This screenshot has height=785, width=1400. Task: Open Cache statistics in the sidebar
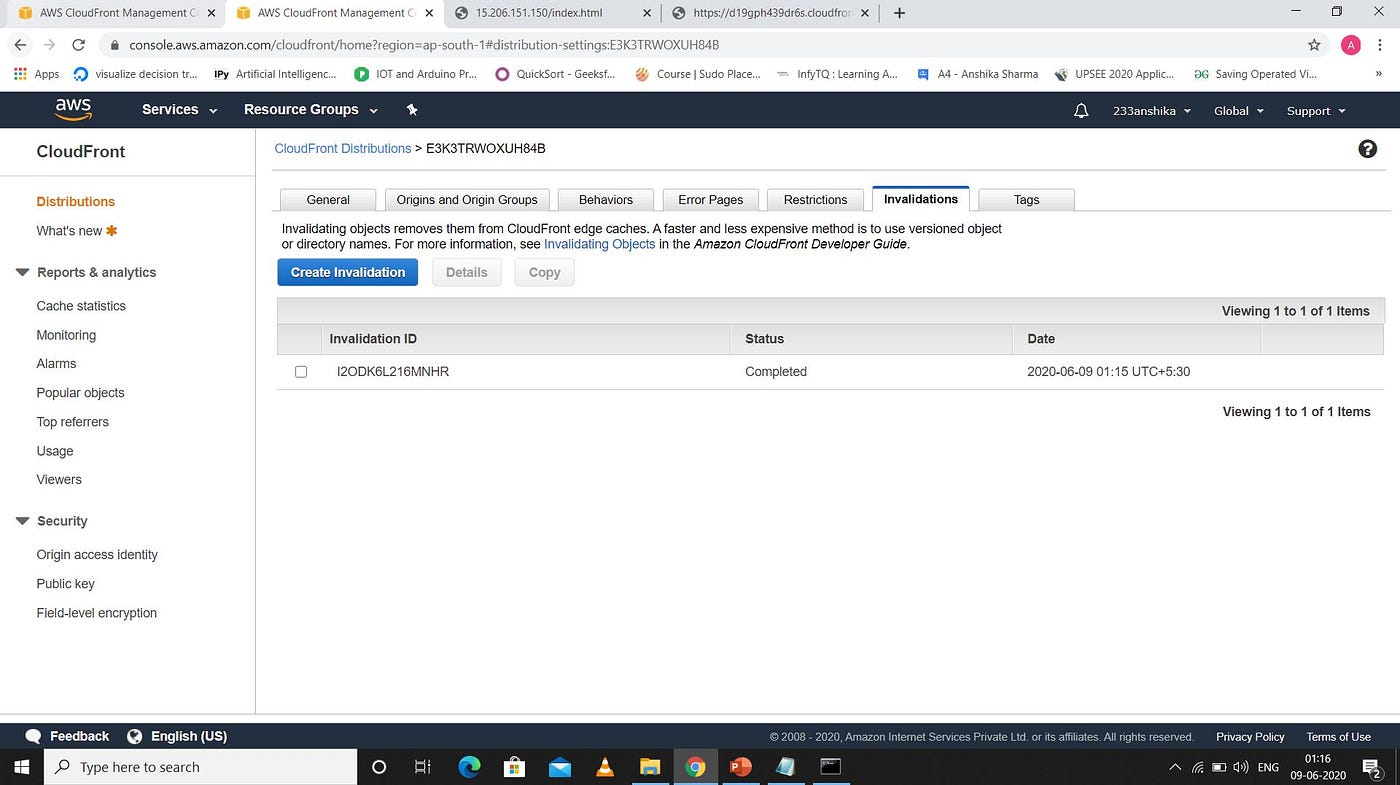(x=81, y=306)
